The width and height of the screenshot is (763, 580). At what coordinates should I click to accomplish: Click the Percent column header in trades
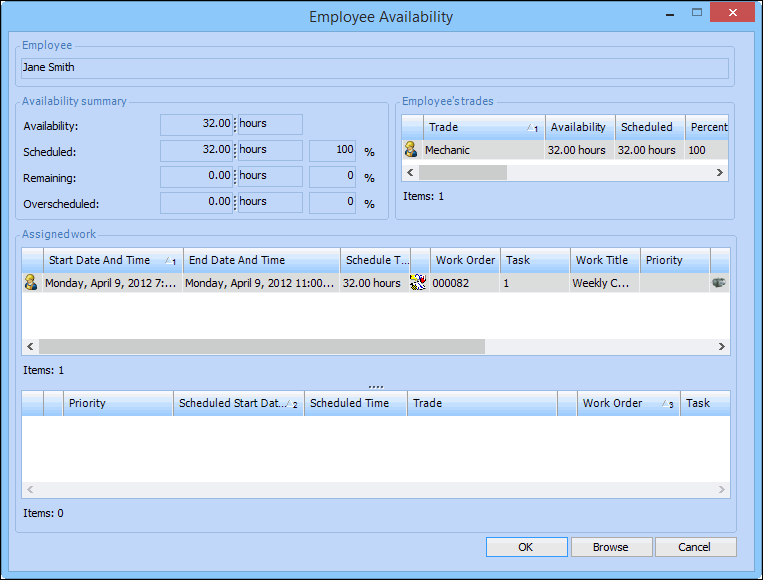(707, 127)
